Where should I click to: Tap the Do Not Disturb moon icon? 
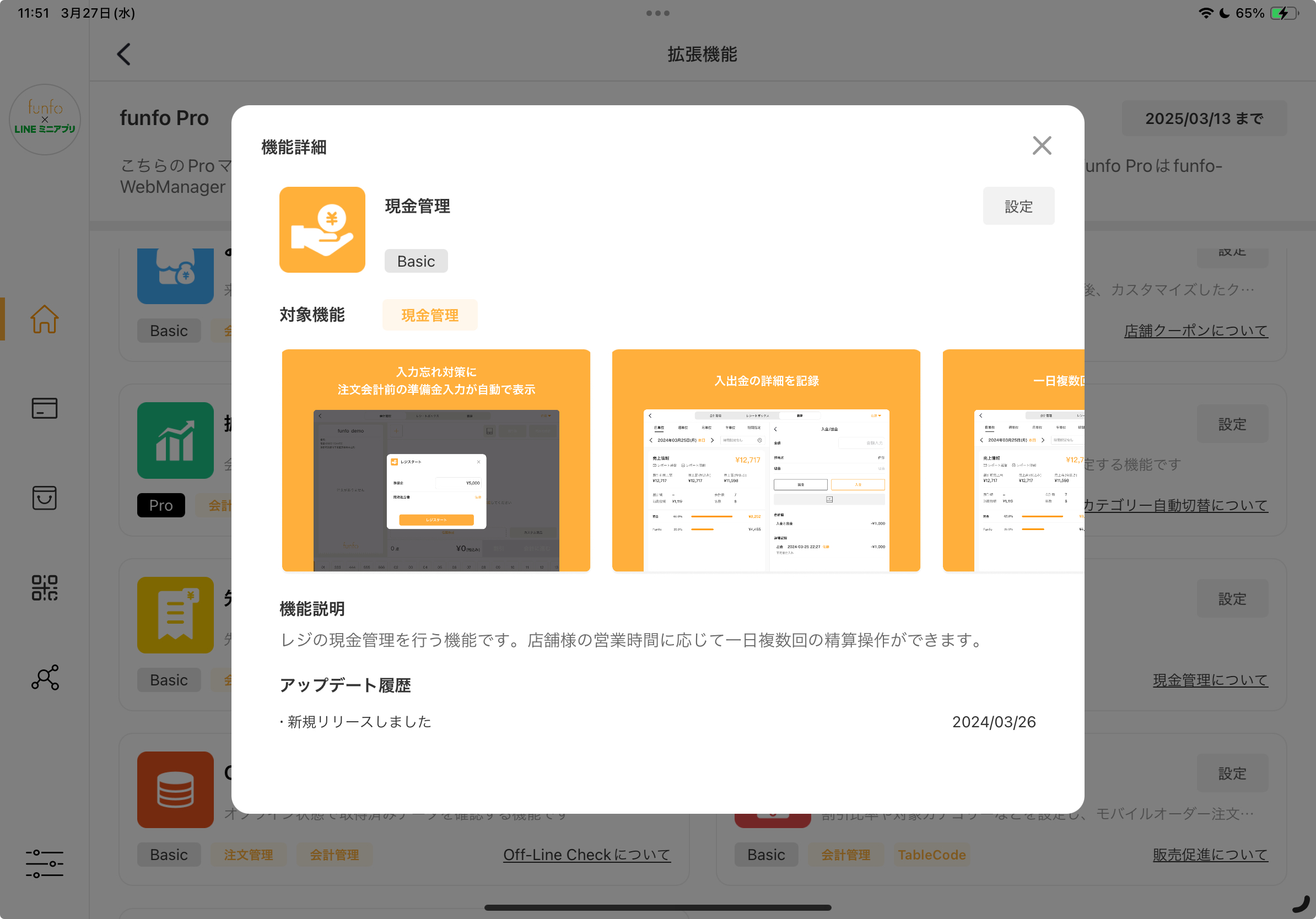(x=1225, y=13)
